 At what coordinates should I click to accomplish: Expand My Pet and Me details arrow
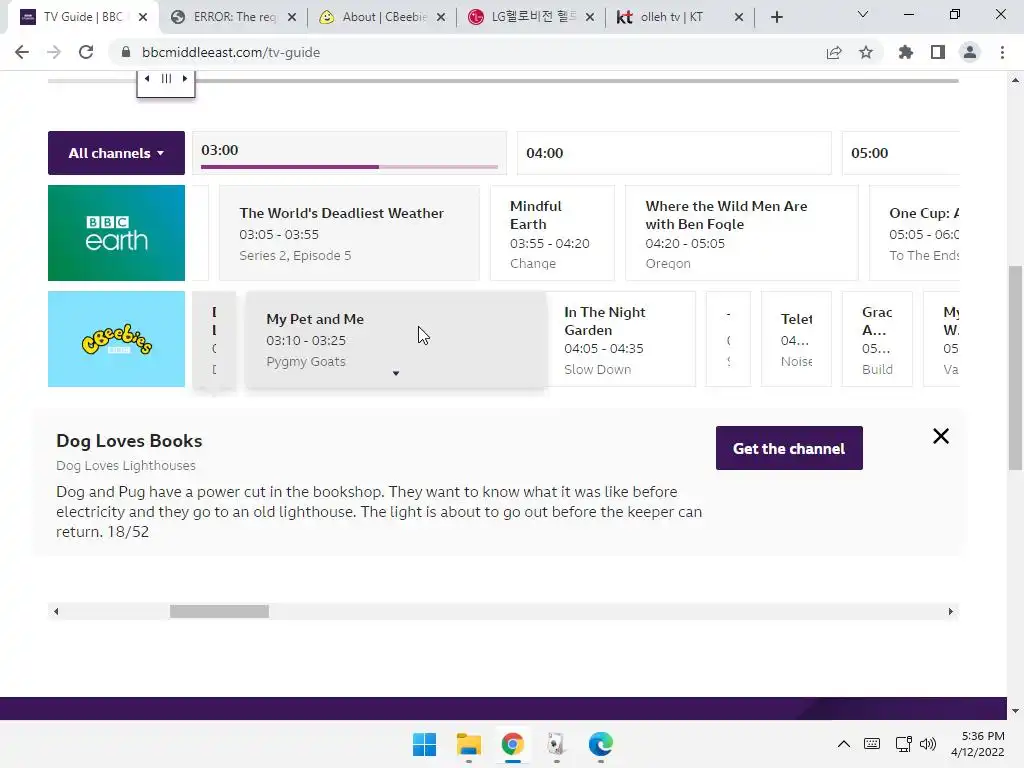[x=396, y=373]
